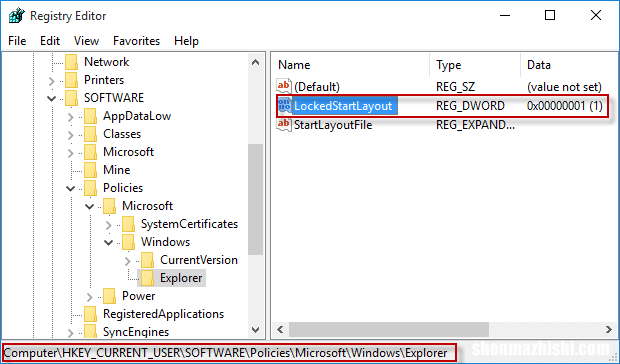Screen dimensions: 620x364
Task: Open the View menu
Action: click(86, 41)
